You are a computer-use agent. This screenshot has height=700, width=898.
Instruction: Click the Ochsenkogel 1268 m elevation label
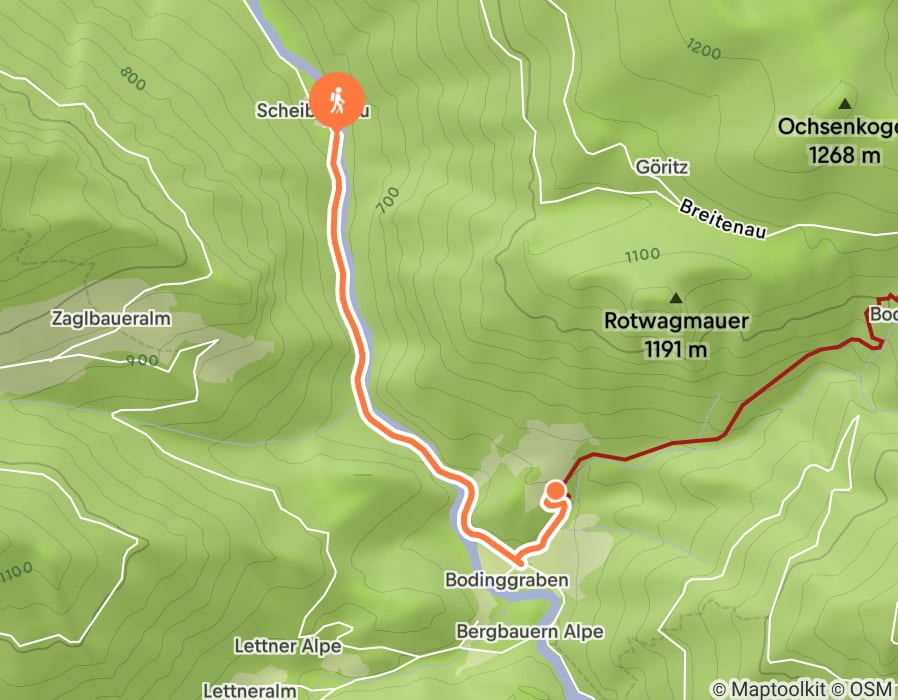(837, 140)
